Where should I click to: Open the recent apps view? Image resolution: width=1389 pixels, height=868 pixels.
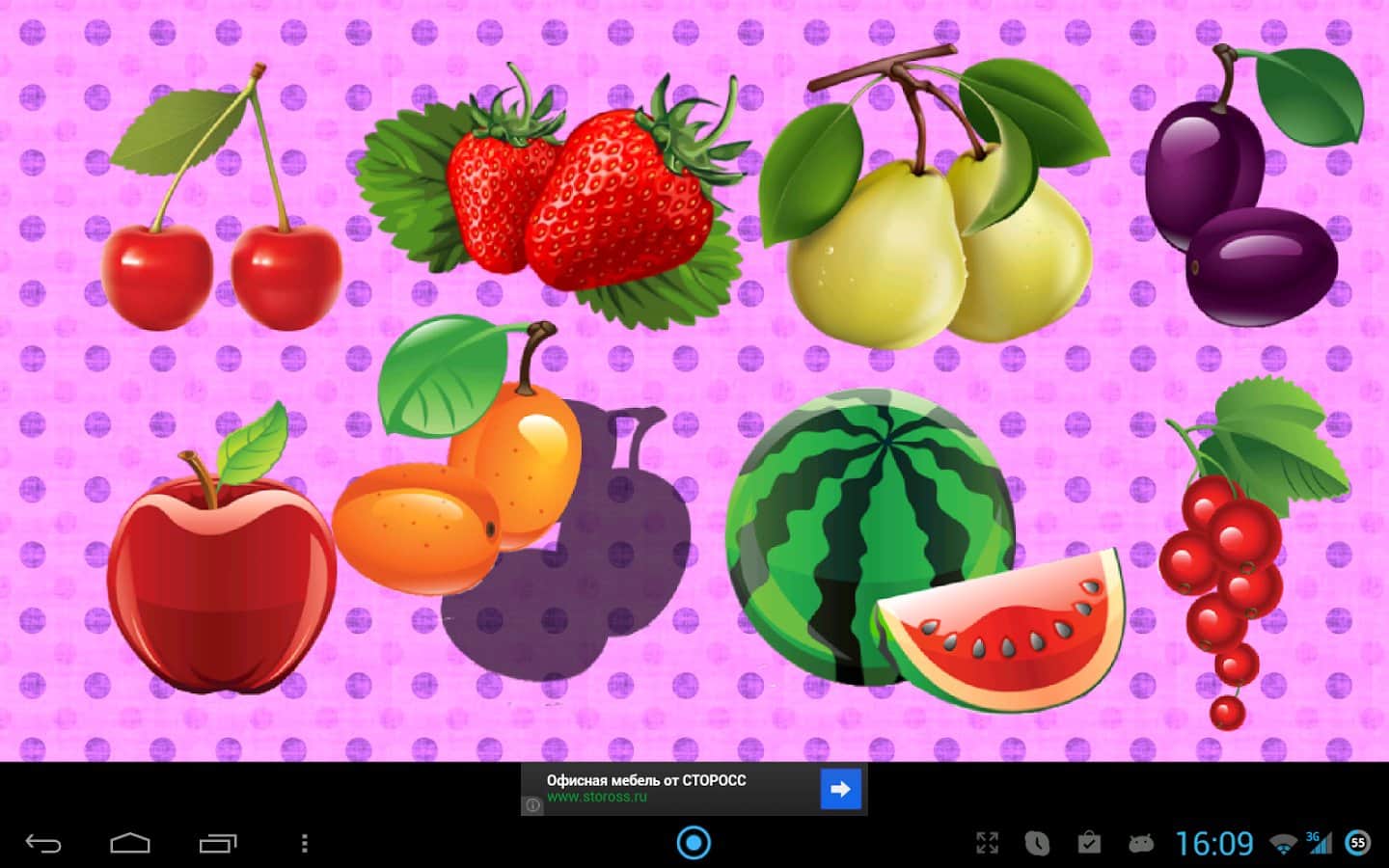point(218,844)
